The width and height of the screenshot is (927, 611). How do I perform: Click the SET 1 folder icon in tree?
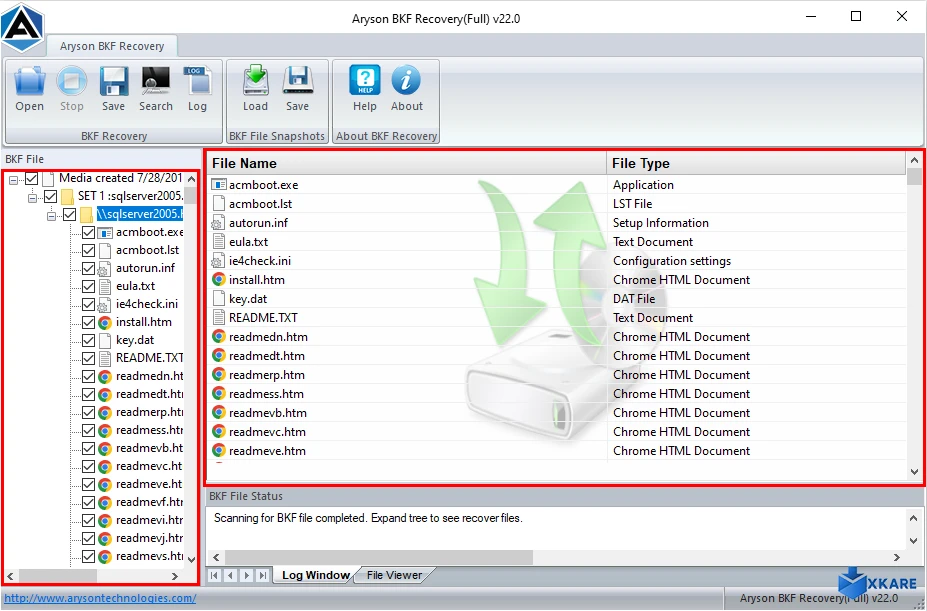point(67,196)
